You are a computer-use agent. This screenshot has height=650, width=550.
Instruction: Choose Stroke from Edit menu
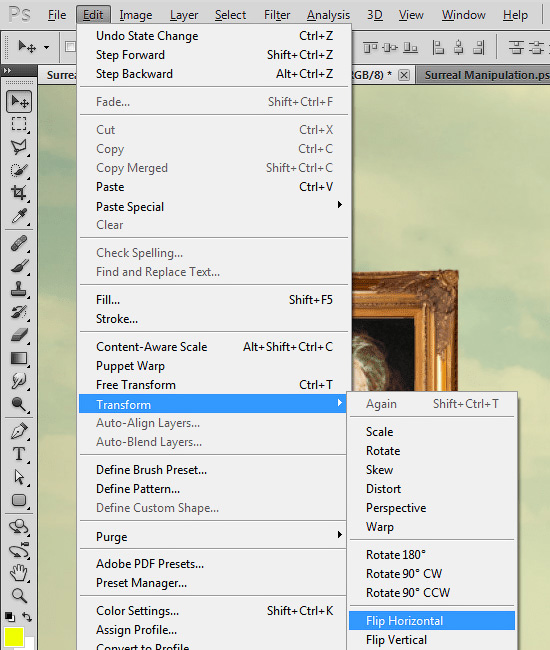pyautogui.click(x=214, y=319)
